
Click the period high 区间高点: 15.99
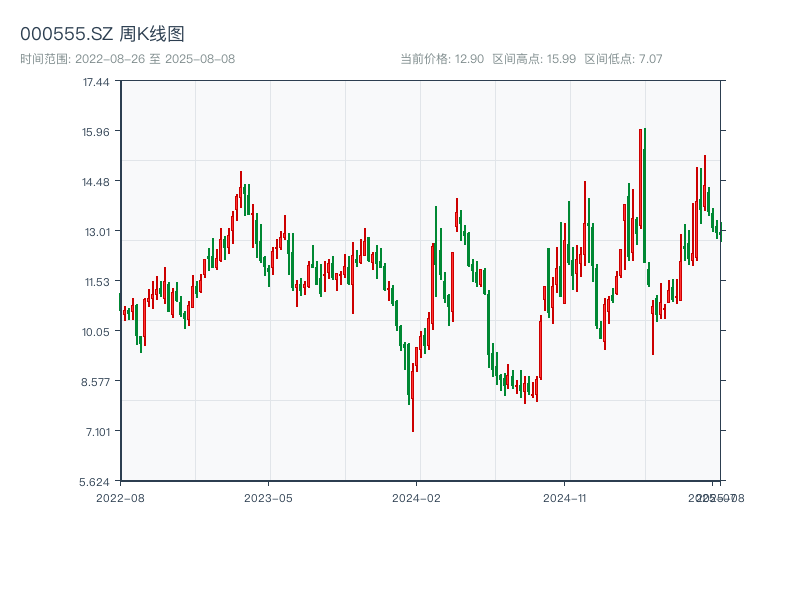point(534,59)
